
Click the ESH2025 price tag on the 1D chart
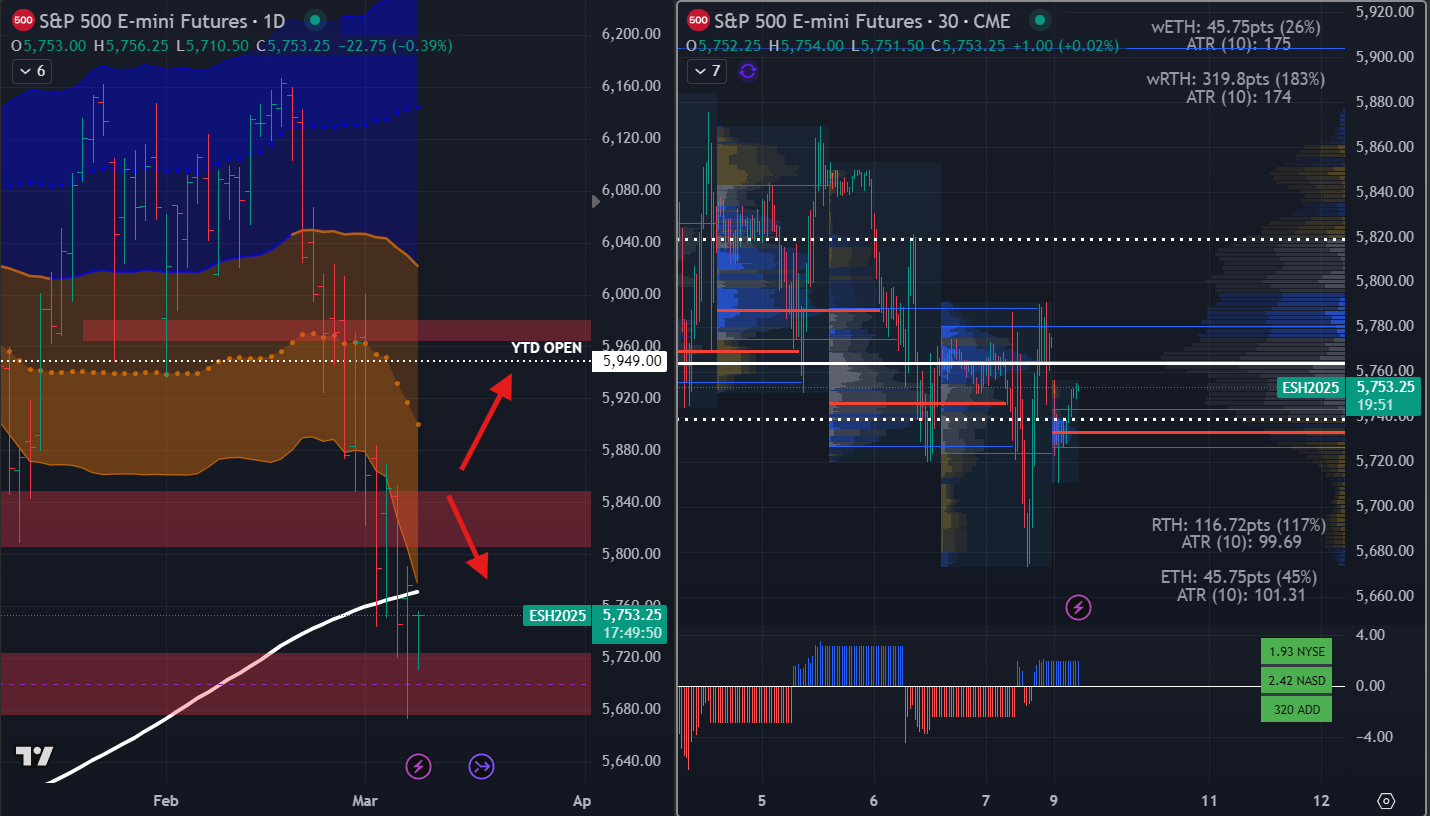click(557, 616)
